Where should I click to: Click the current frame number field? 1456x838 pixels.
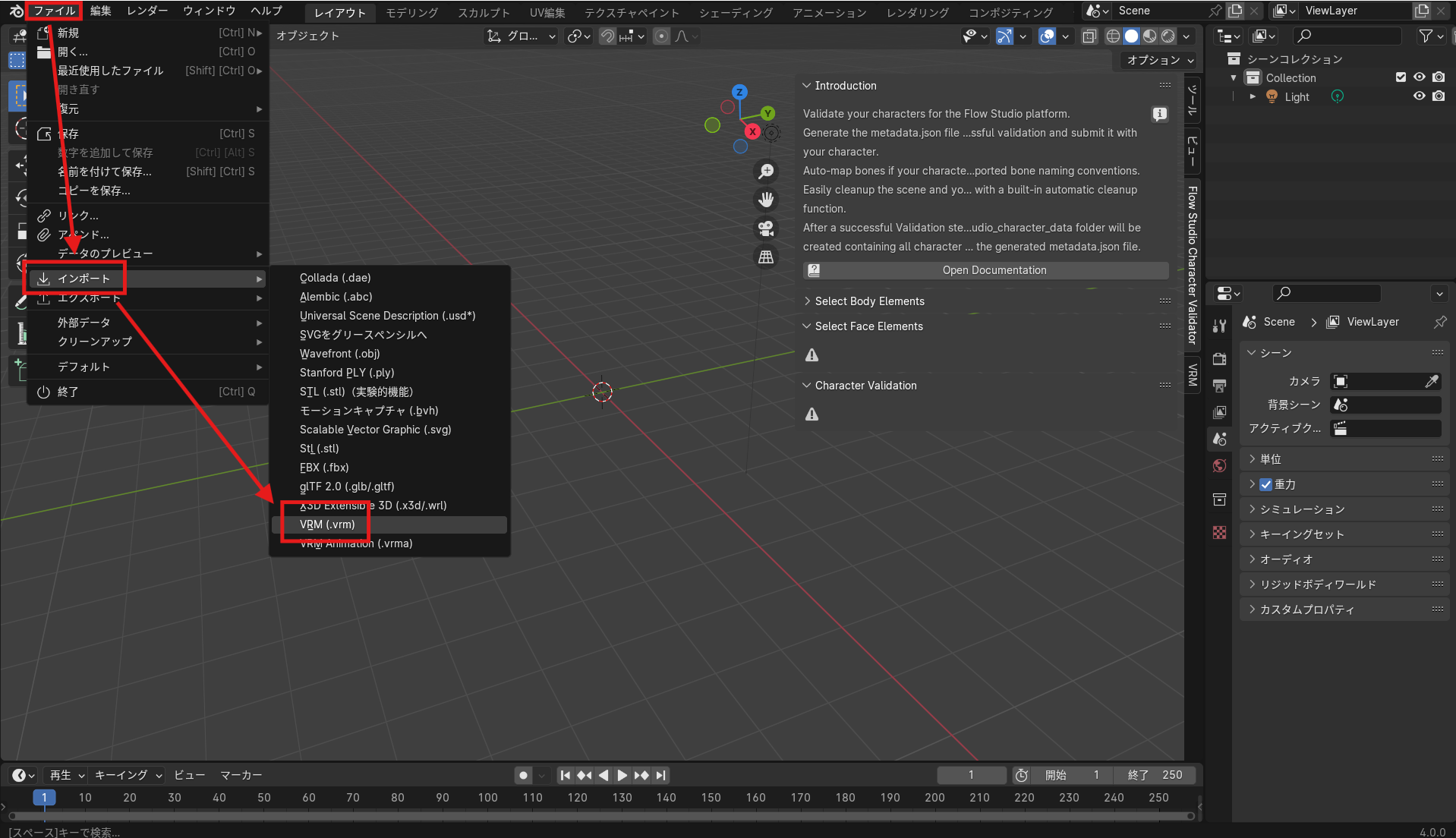(x=971, y=775)
